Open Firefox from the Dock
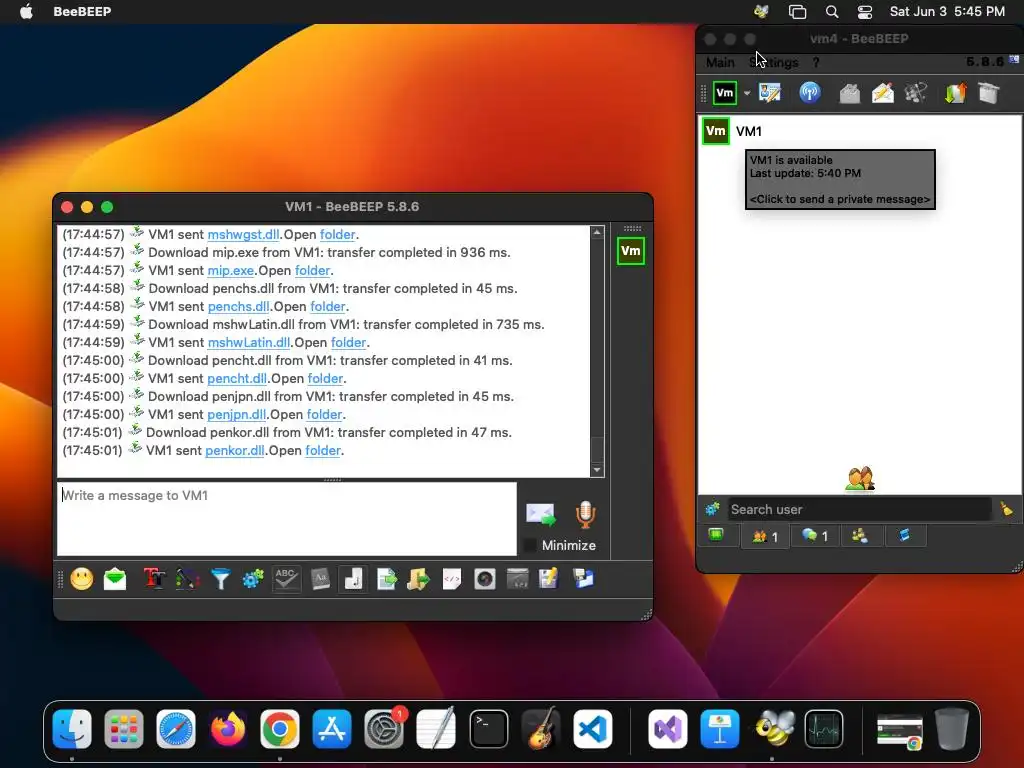The width and height of the screenshot is (1024, 768). pyautogui.click(x=228, y=729)
